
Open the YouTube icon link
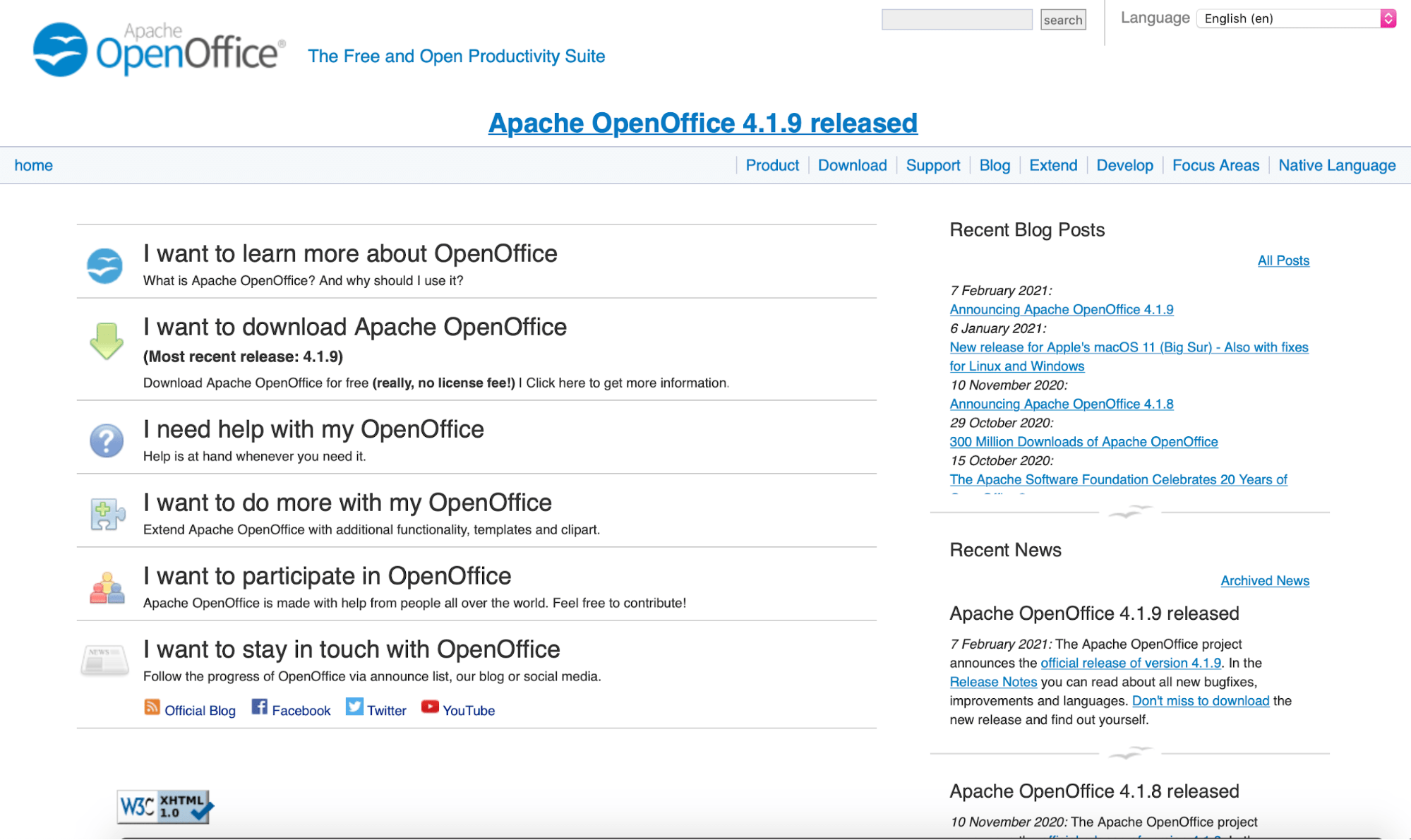pos(430,707)
